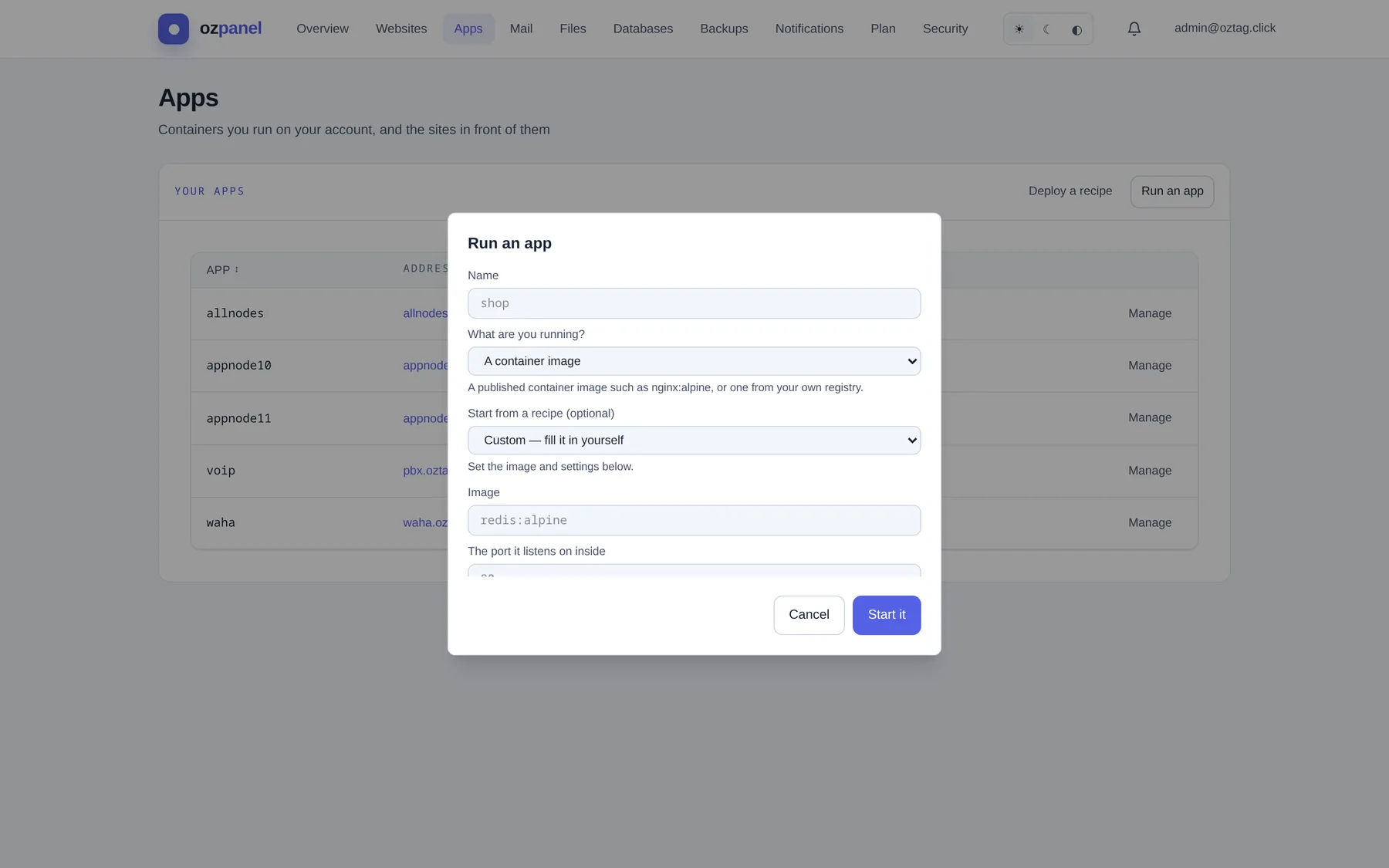Click the YOUR APPS section heading
1389x868 pixels.
point(209,191)
